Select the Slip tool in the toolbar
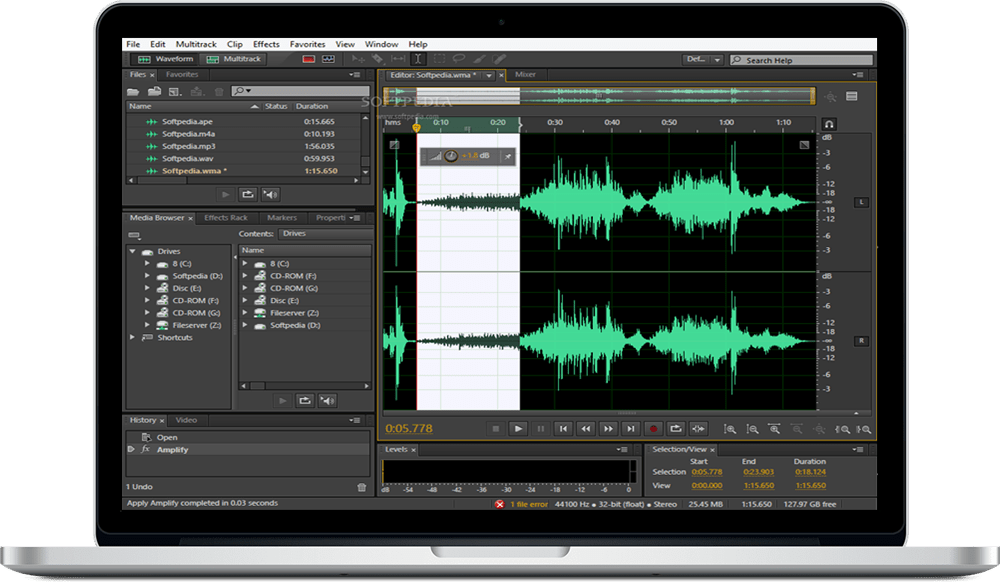The image size is (1000, 582). click(398, 59)
